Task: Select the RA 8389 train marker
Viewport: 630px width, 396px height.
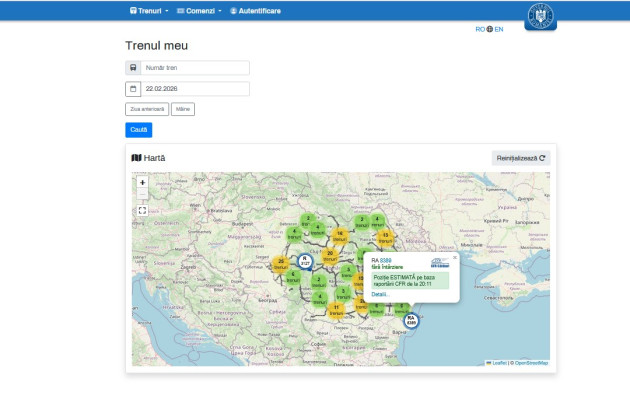Action: pyautogui.click(x=411, y=320)
